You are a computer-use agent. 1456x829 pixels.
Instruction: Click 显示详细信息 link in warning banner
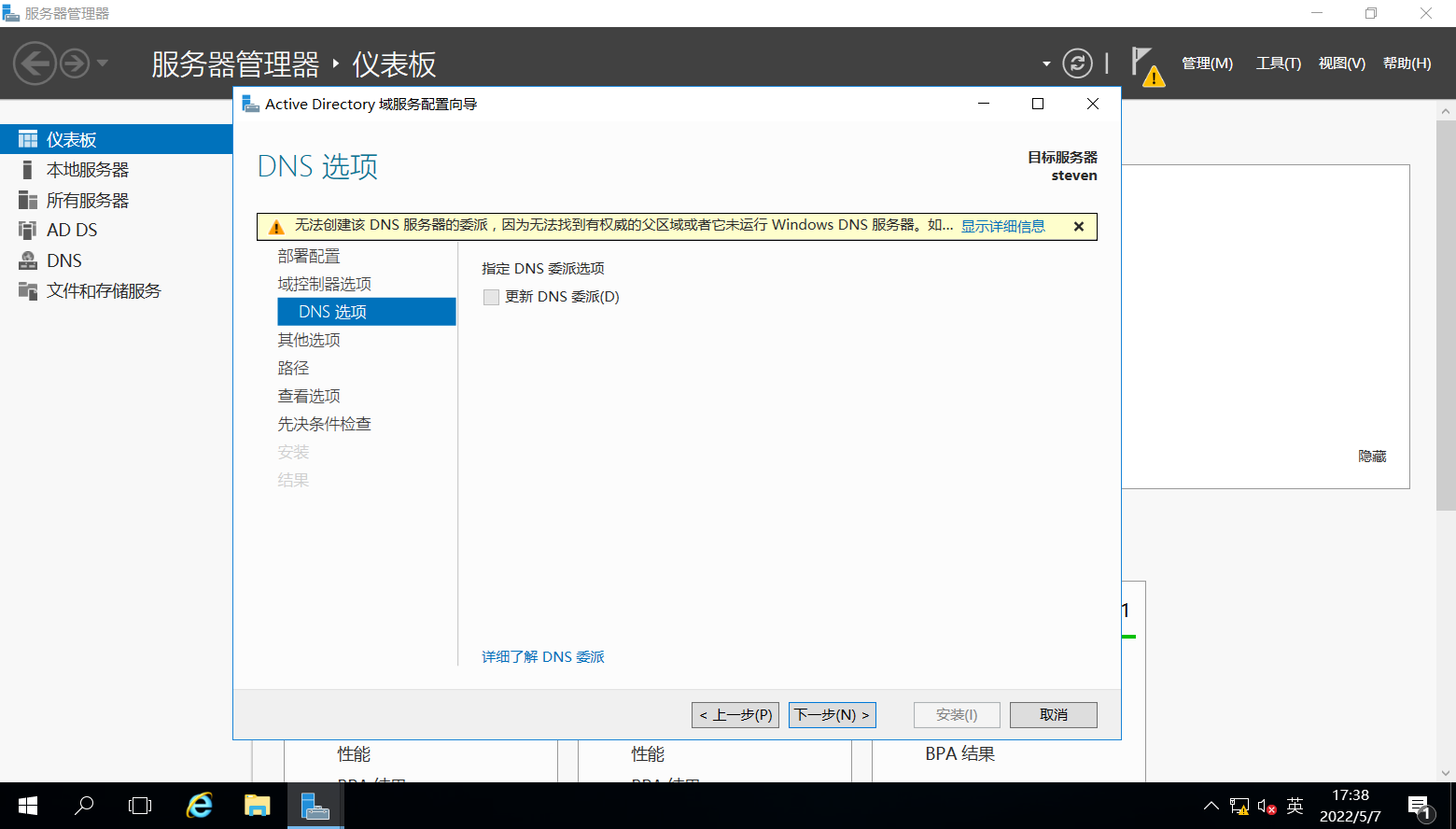tap(1003, 226)
